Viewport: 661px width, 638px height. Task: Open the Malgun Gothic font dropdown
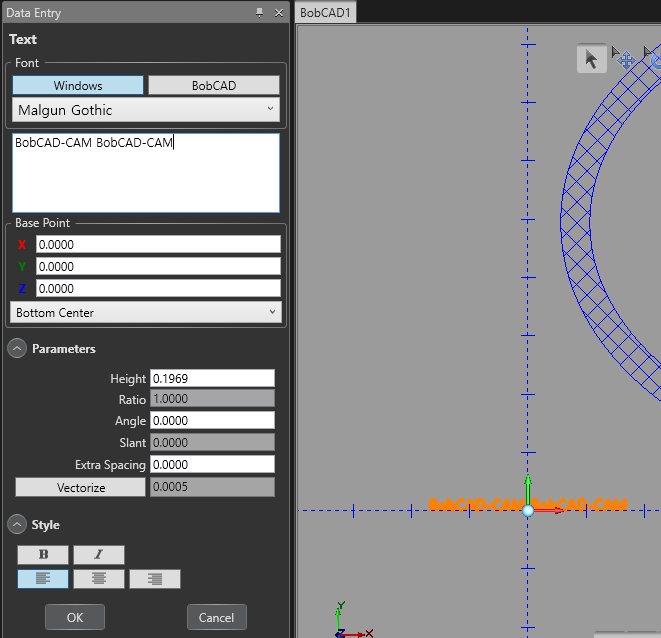pos(146,110)
